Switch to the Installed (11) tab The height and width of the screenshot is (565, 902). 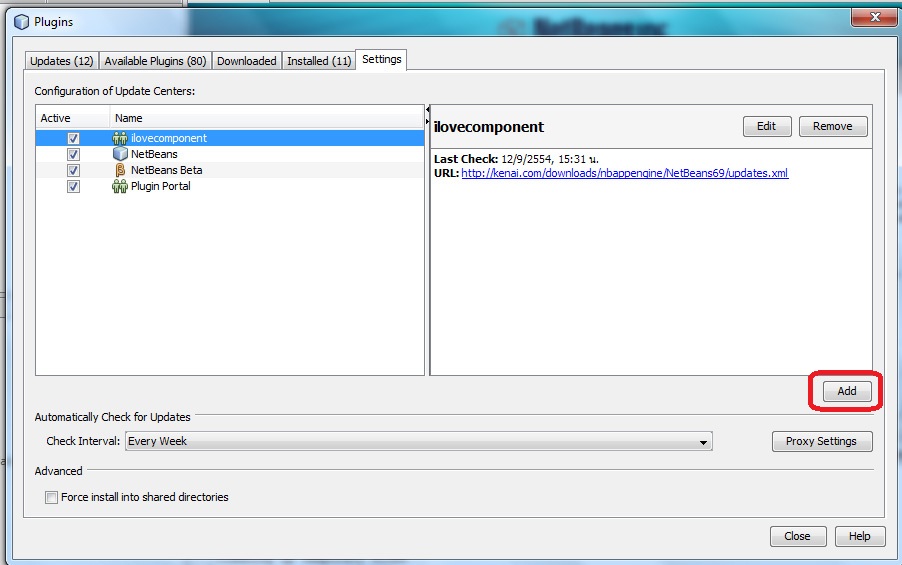pos(319,61)
